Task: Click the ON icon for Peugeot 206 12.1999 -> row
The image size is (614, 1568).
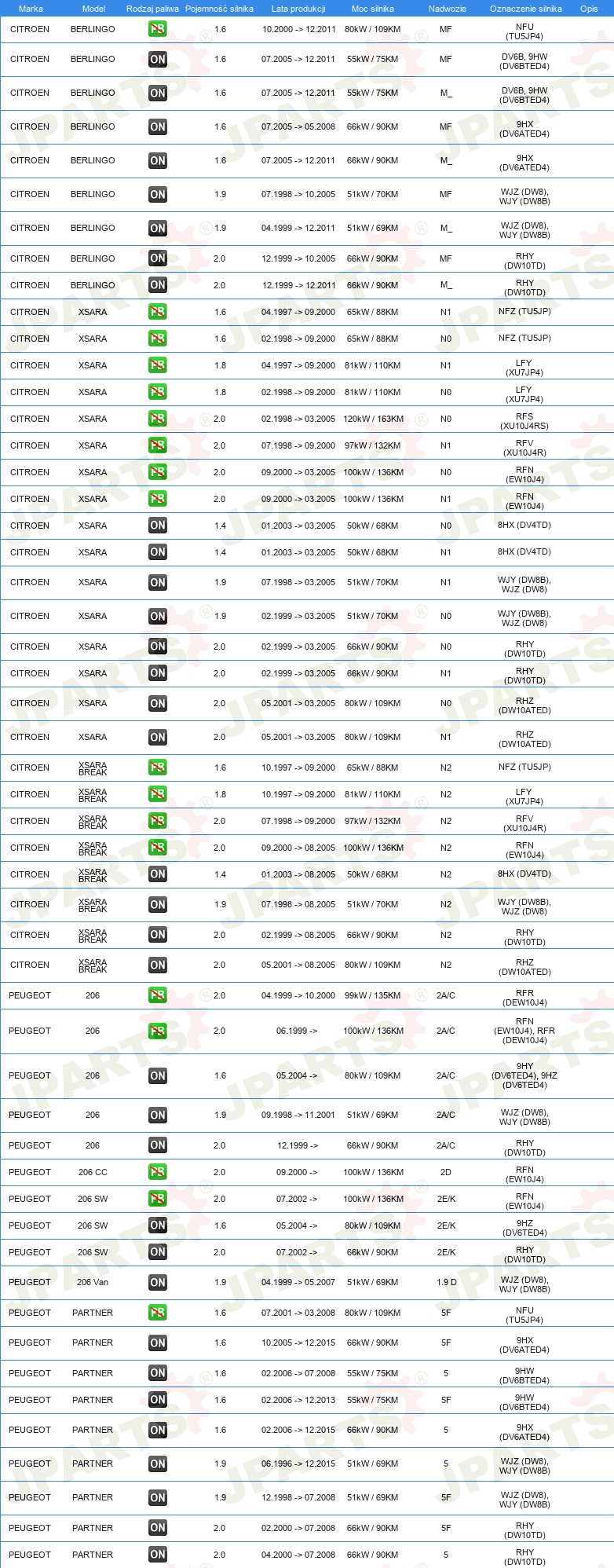Action: coord(158,1145)
